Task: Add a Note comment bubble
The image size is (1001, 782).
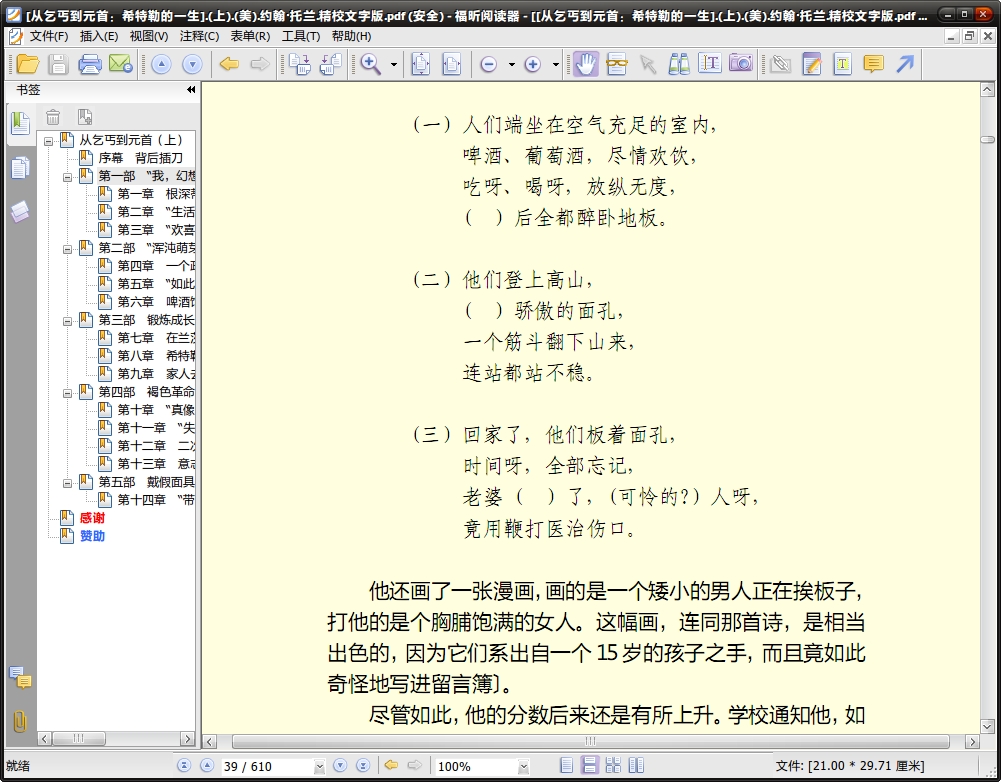Action: click(873, 64)
